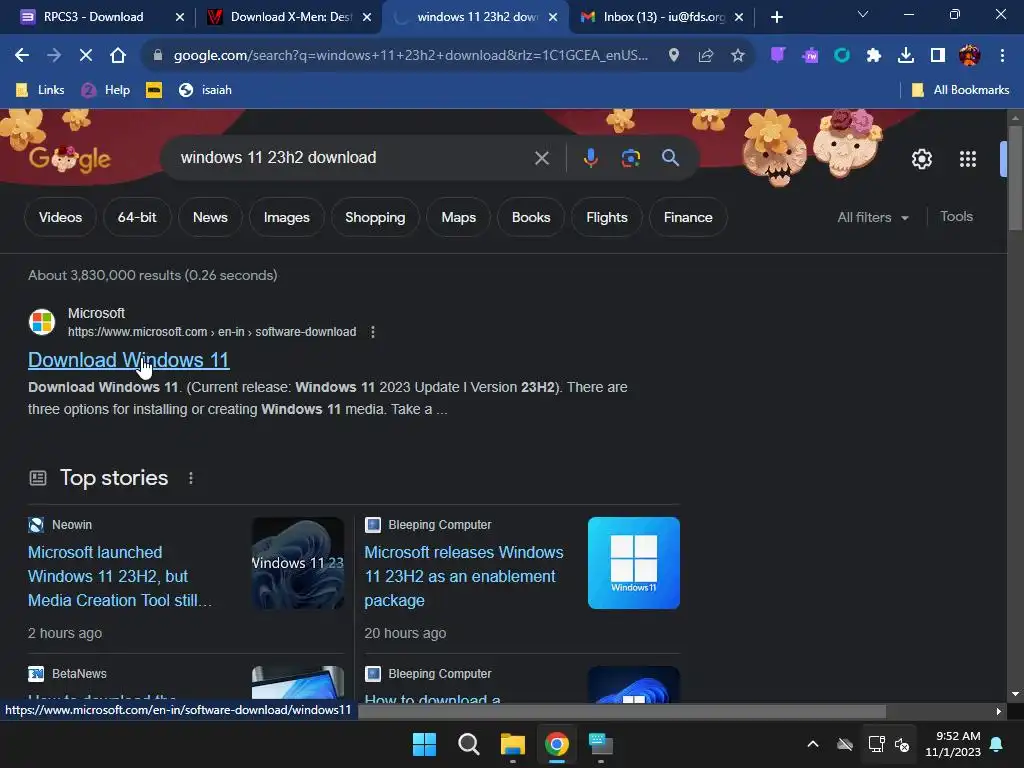Click the forward navigation arrow
The image size is (1024, 768).
click(54, 56)
